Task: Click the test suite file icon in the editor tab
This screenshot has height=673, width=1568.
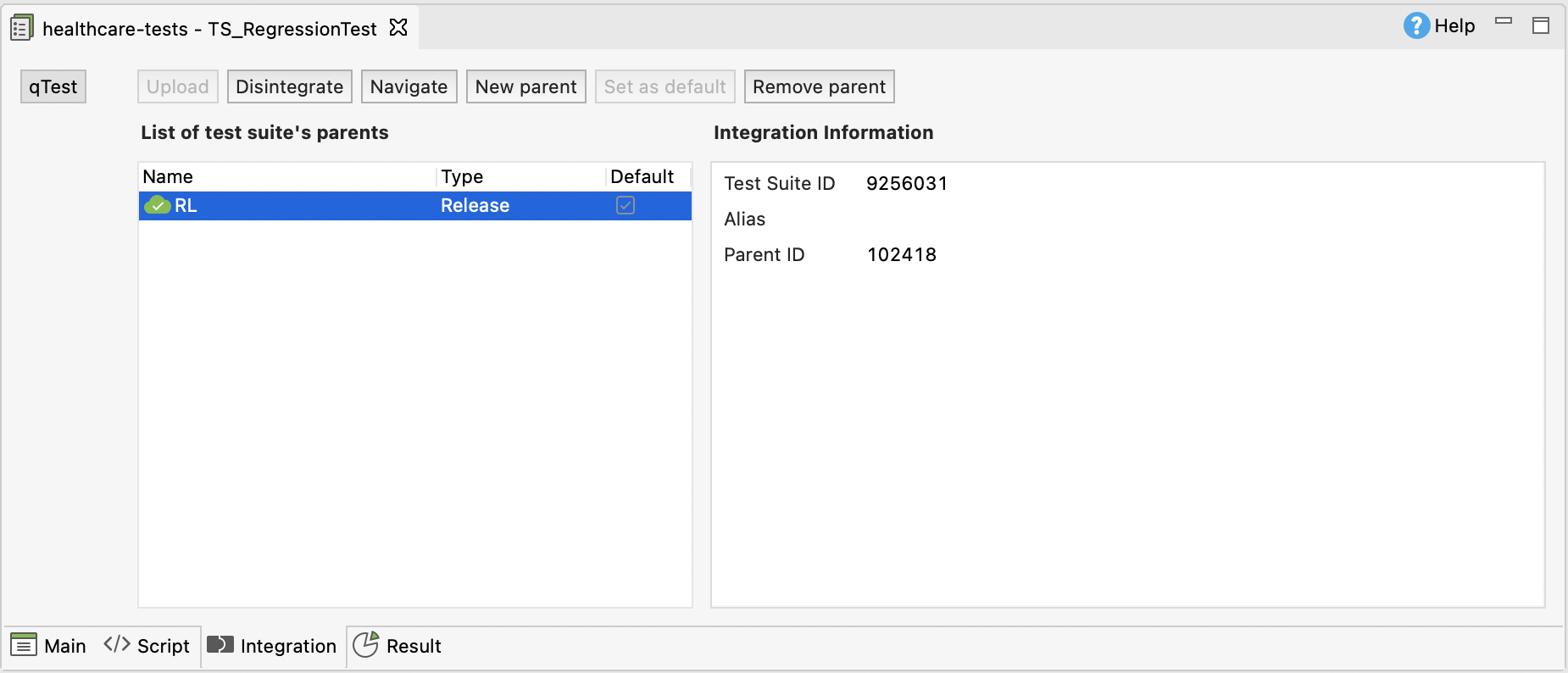Action: coord(22,28)
